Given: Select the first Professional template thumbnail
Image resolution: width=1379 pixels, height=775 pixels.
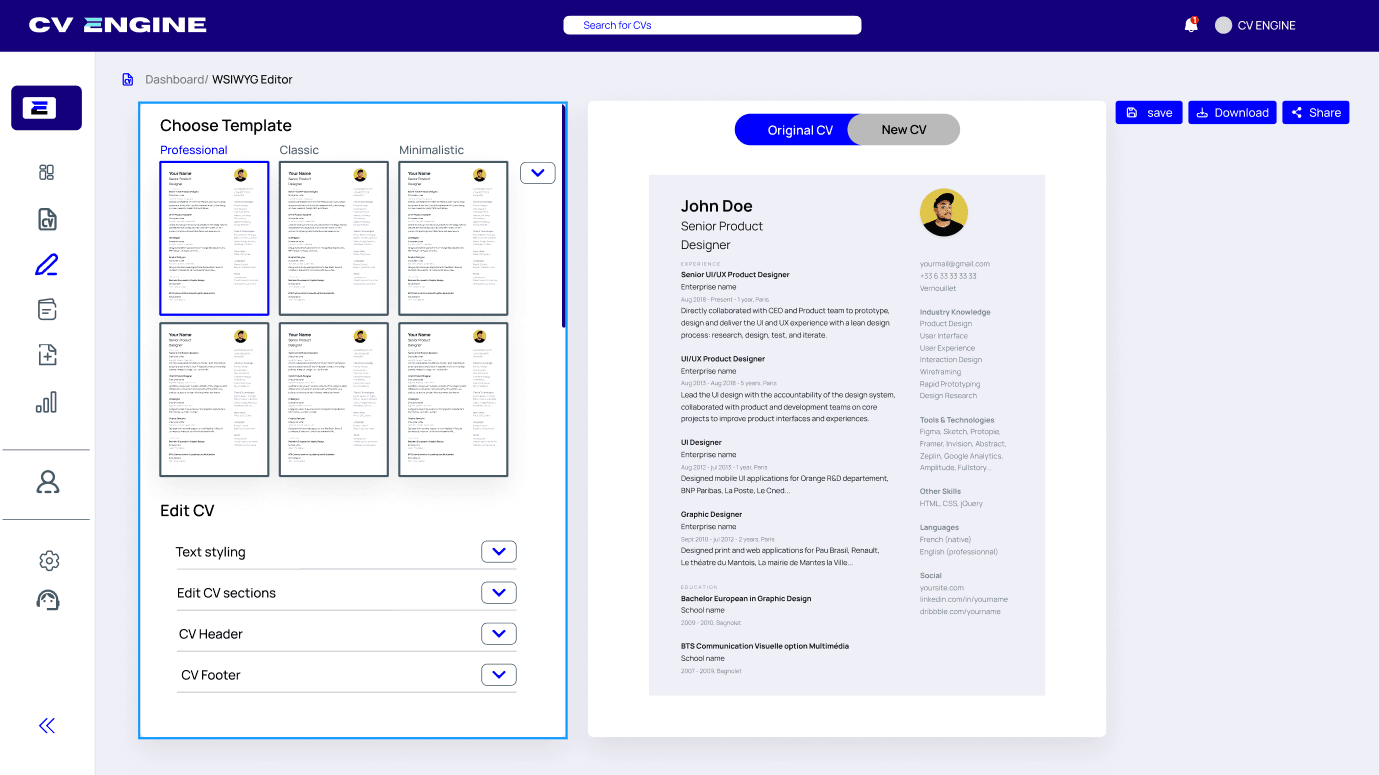Looking at the screenshot, I should coord(214,237).
